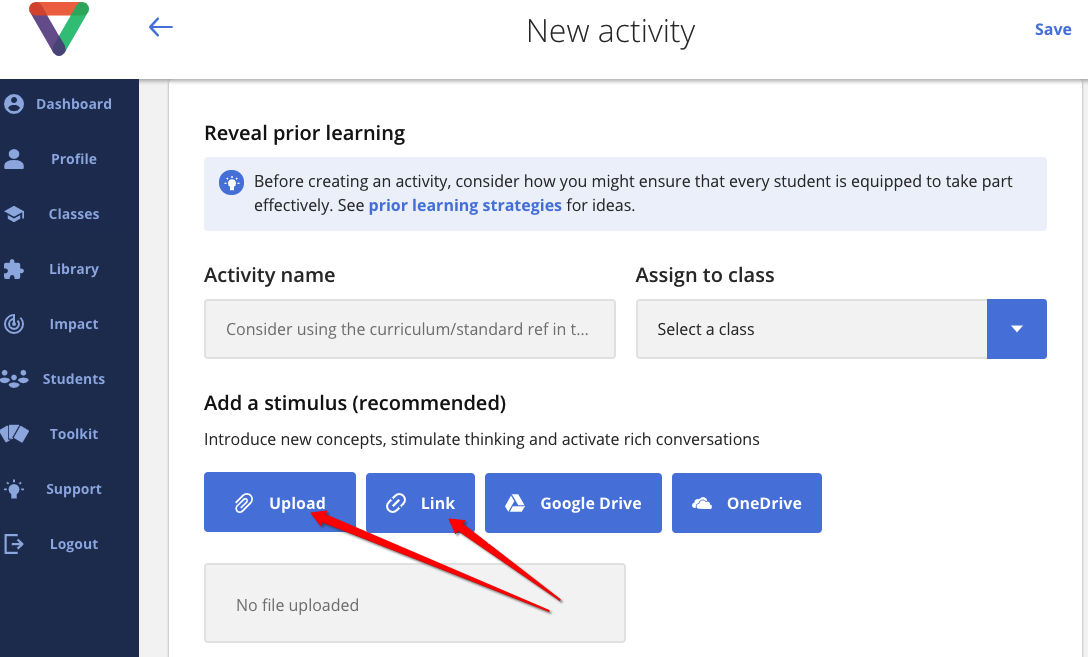Click the Library puzzle piece icon
1088x657 pixels.
[14, 269]
